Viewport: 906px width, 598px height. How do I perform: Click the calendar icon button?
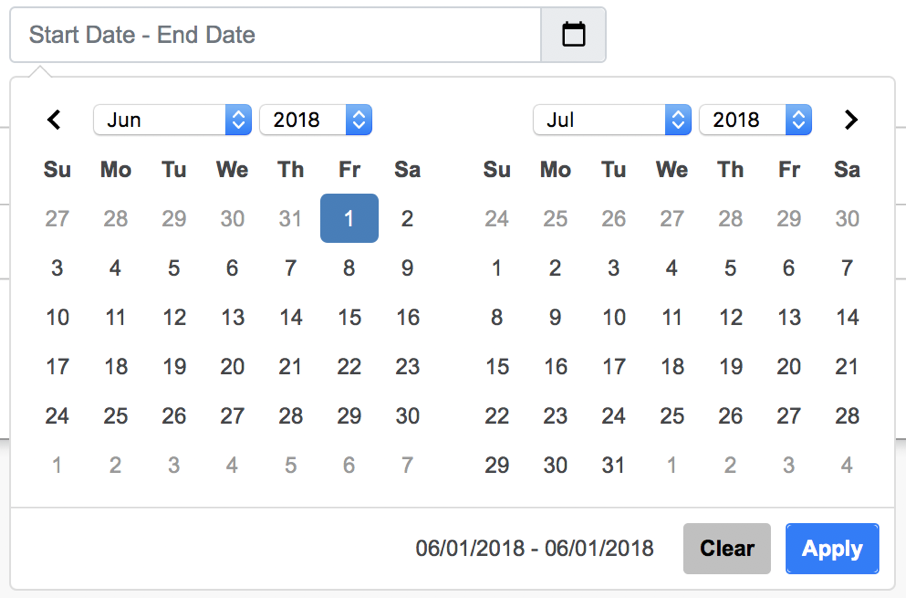tap(573, 35)
